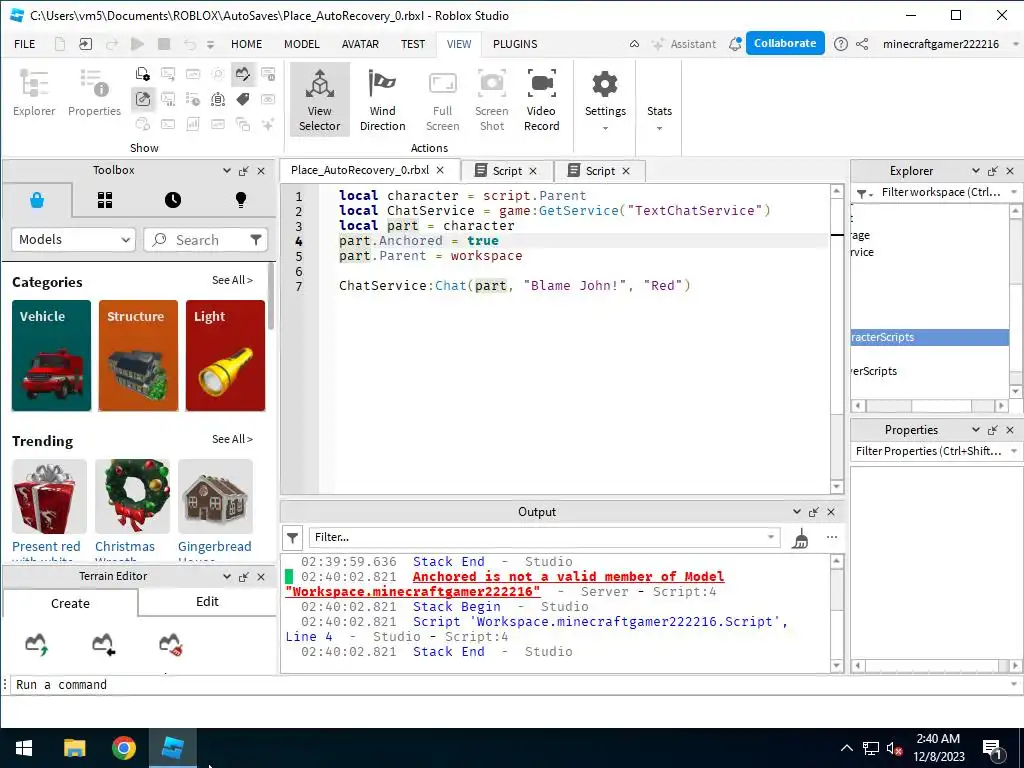Switch to Place_AutoRecovery_0.rbxl tab
The width and height of the screenshot is (1024, 768).
[x=360, y=170]
